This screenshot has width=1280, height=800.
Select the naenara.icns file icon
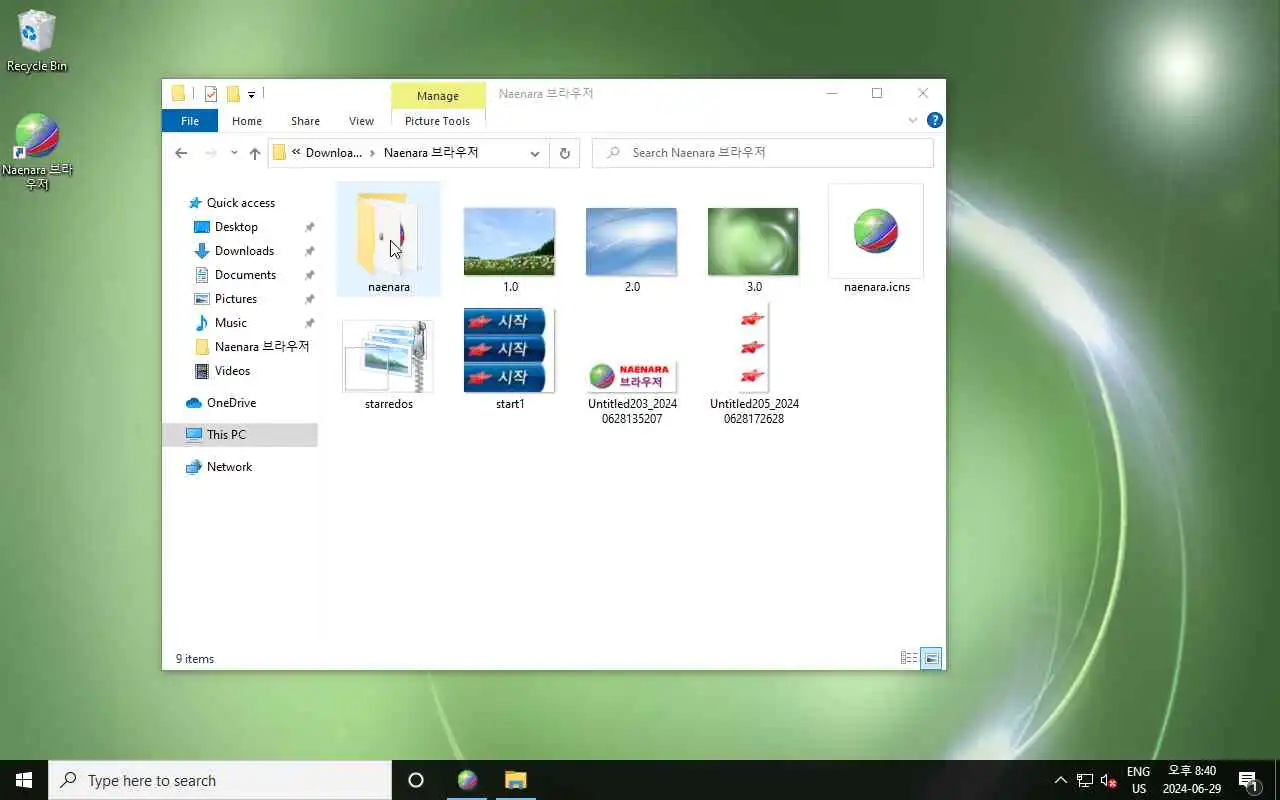click(x=876, y=232)
